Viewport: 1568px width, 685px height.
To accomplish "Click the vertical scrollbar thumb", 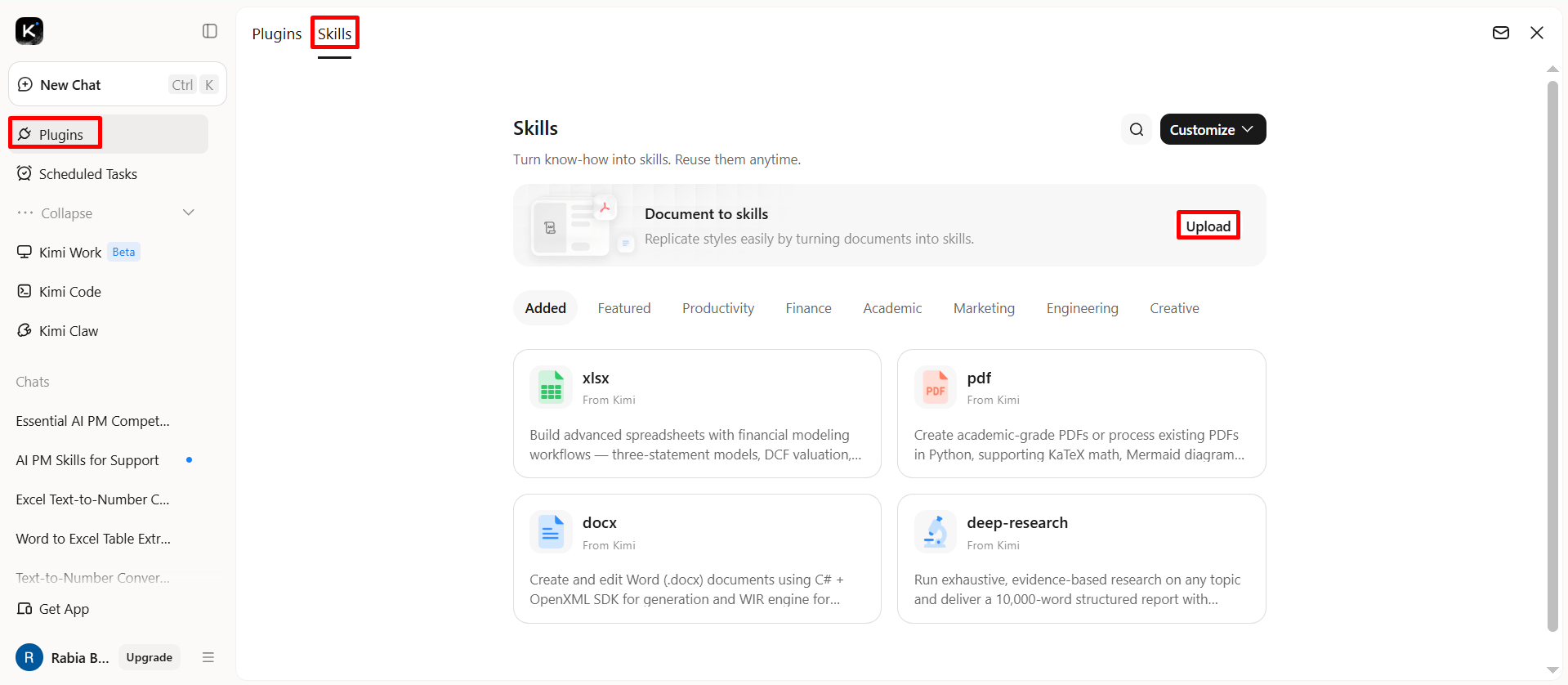I will (x=1552, y=356).
